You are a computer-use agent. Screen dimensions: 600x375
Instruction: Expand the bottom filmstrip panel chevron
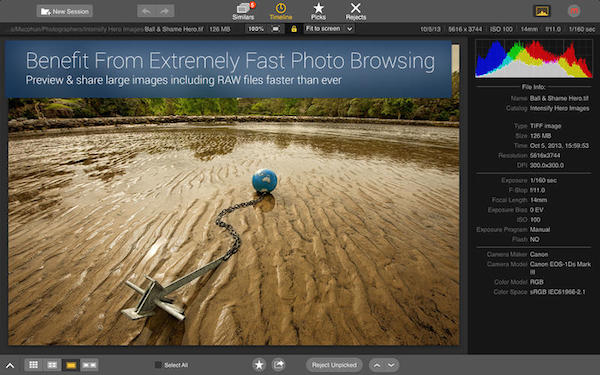[10, 366]
